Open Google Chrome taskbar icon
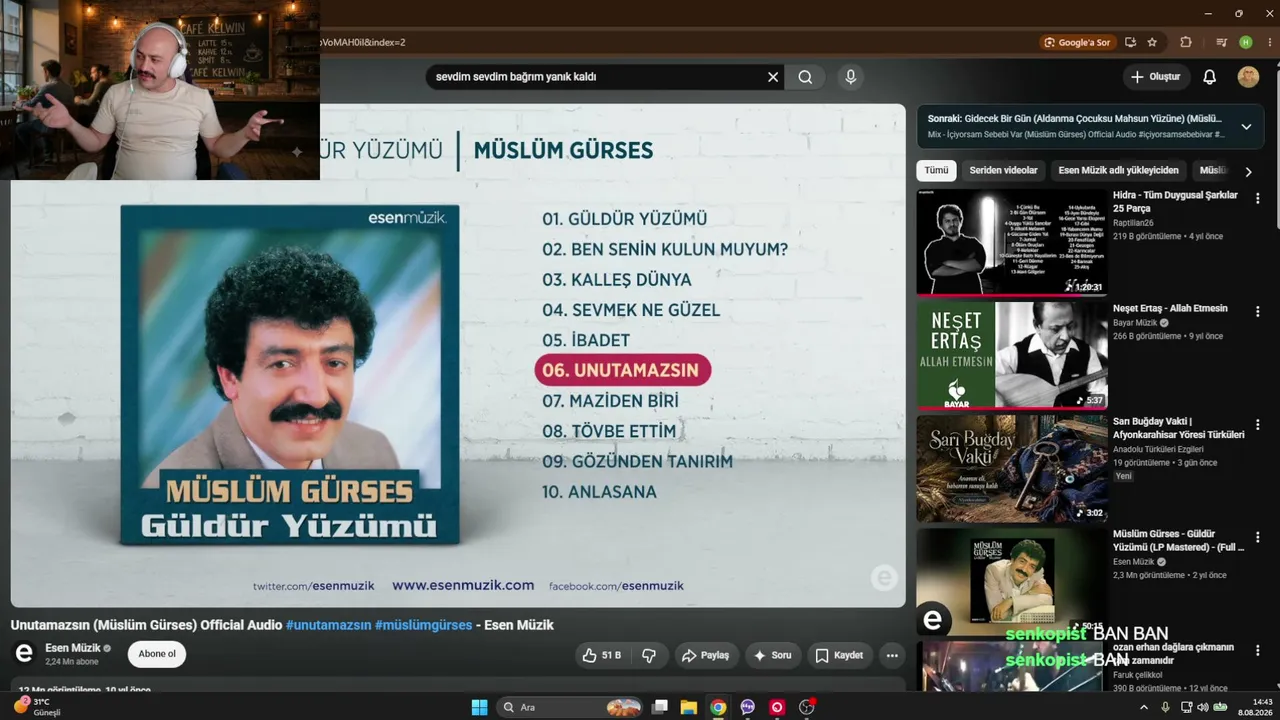Image resolution: width=1280 pixels, height=720 pixels. (718, 707)
